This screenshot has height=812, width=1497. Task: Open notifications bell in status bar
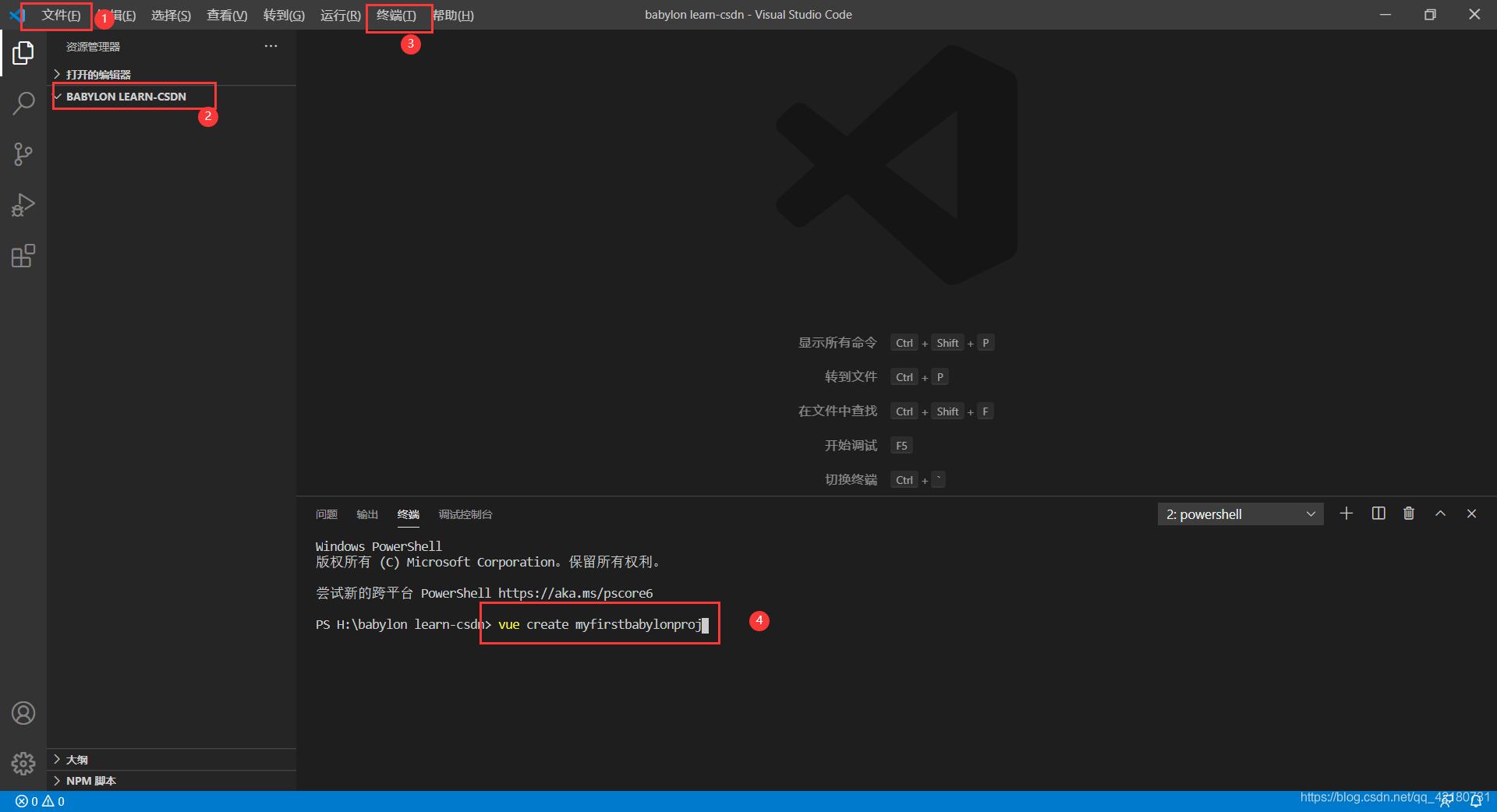tap(1476, 801)
